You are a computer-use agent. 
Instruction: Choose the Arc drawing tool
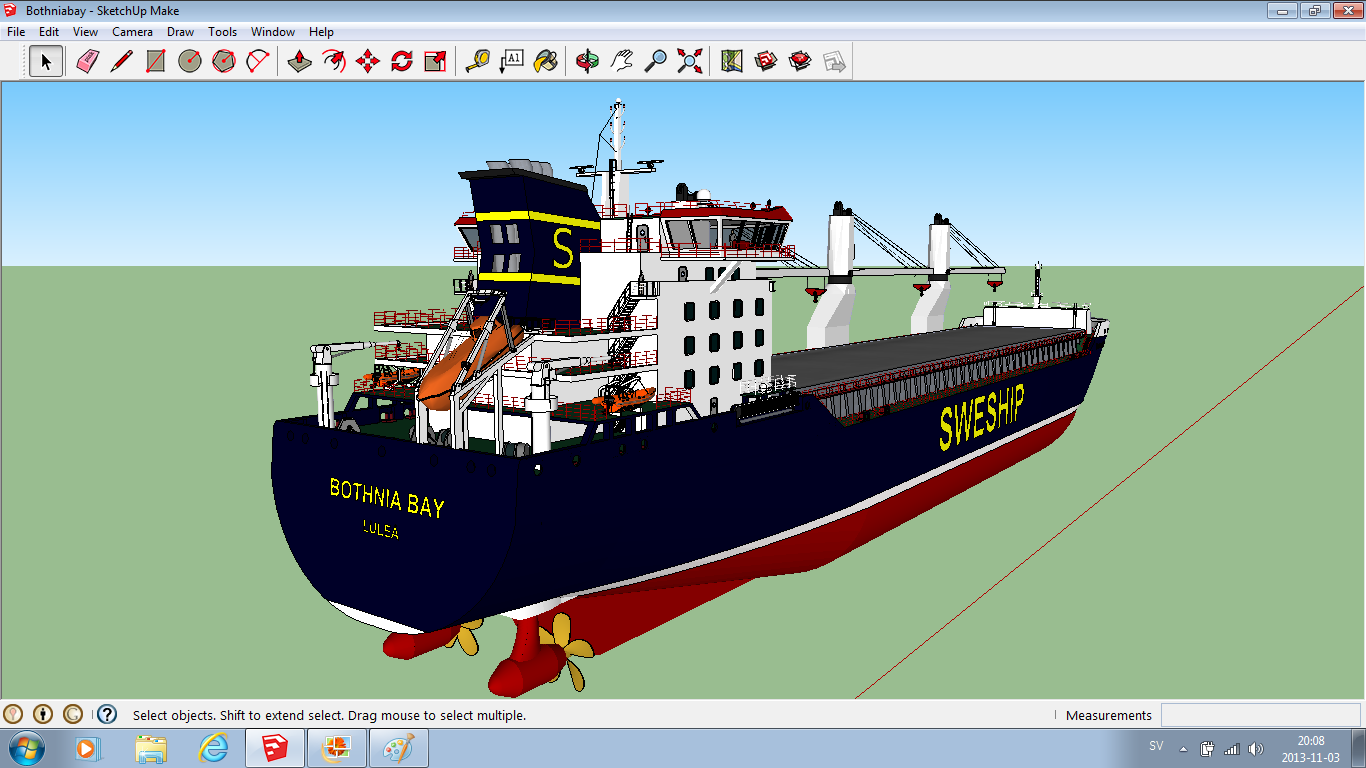[258, 62]
